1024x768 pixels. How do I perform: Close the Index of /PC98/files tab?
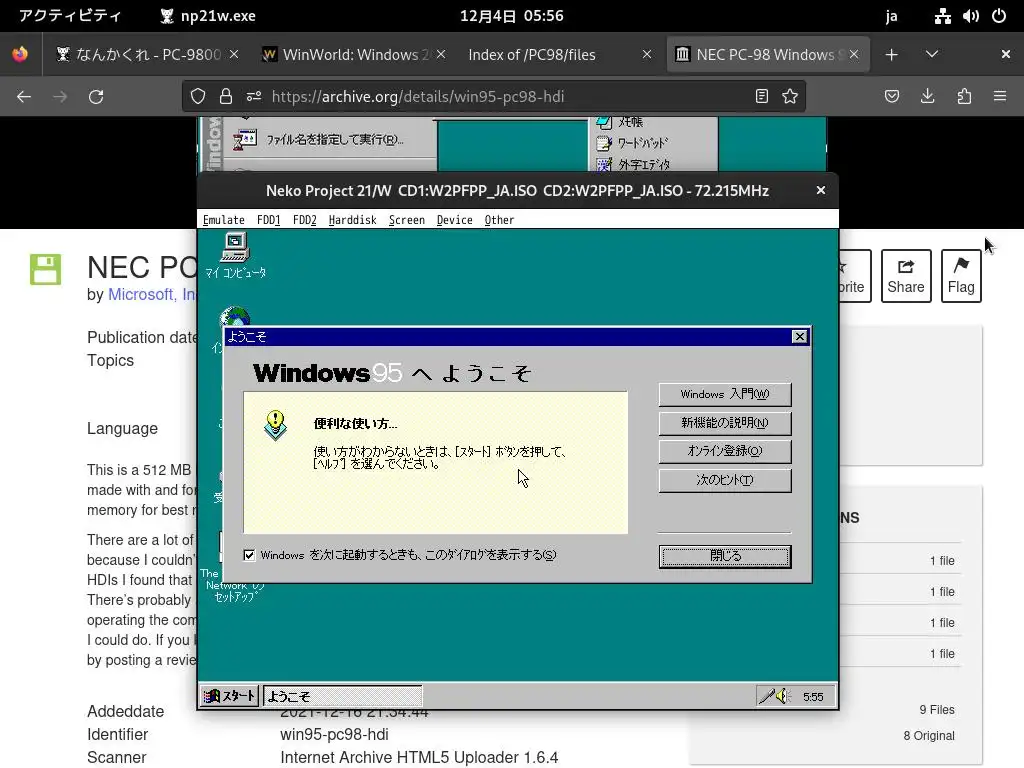647,54
